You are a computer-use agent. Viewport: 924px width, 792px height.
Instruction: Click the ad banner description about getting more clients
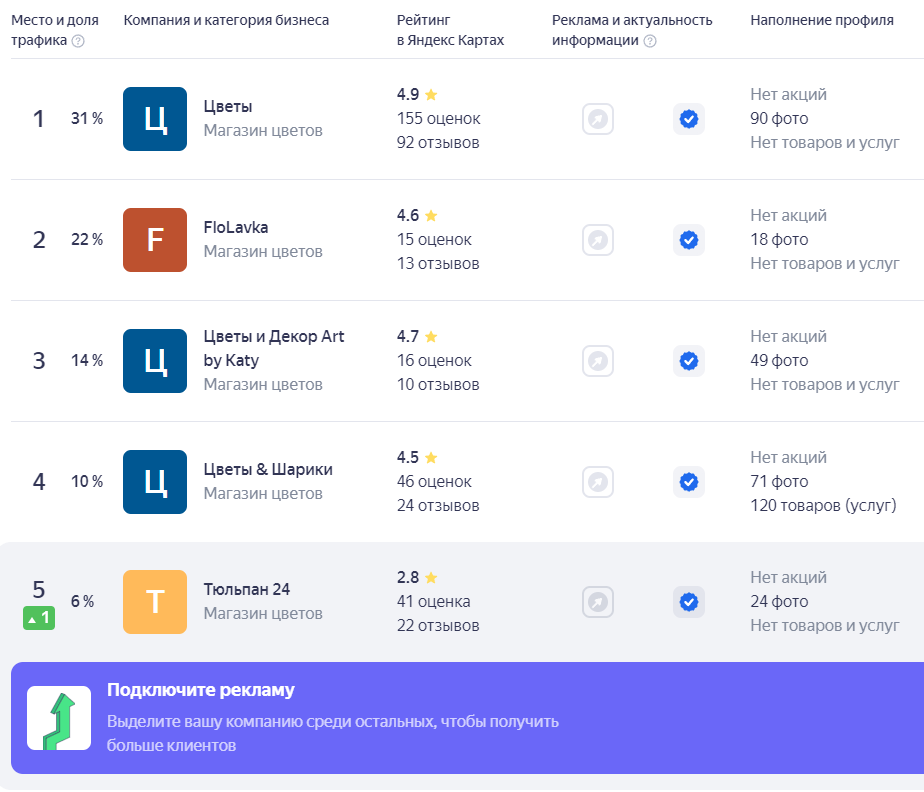[x=333, y=734]
